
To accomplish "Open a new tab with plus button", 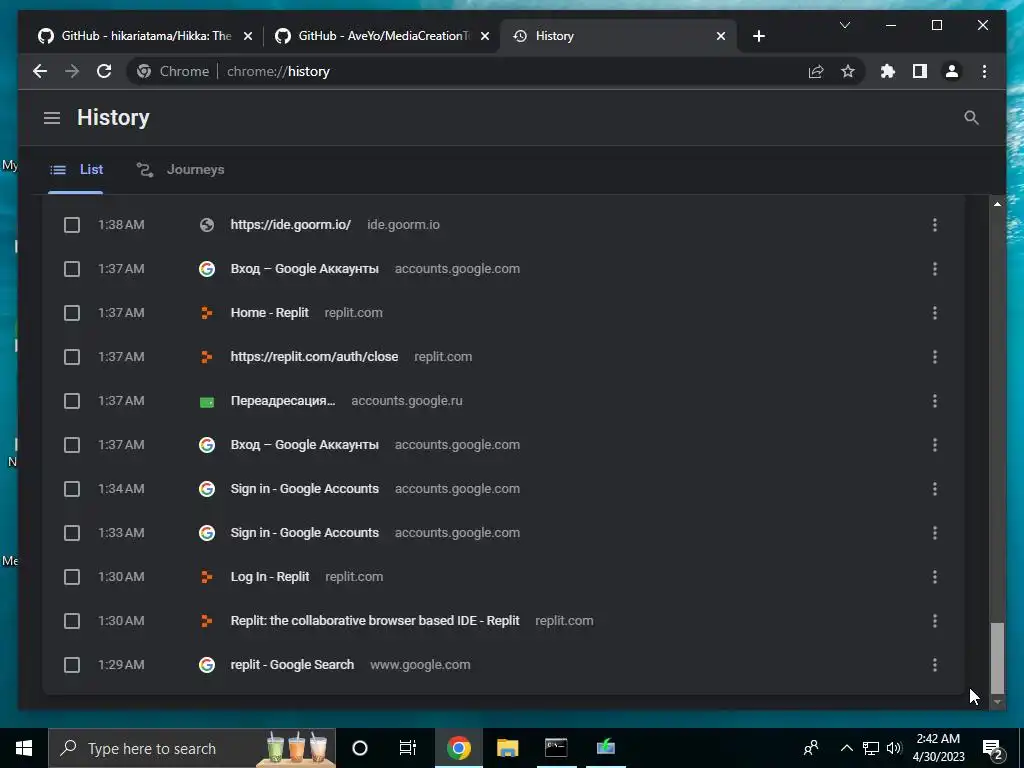I will (x=758, y=36).
